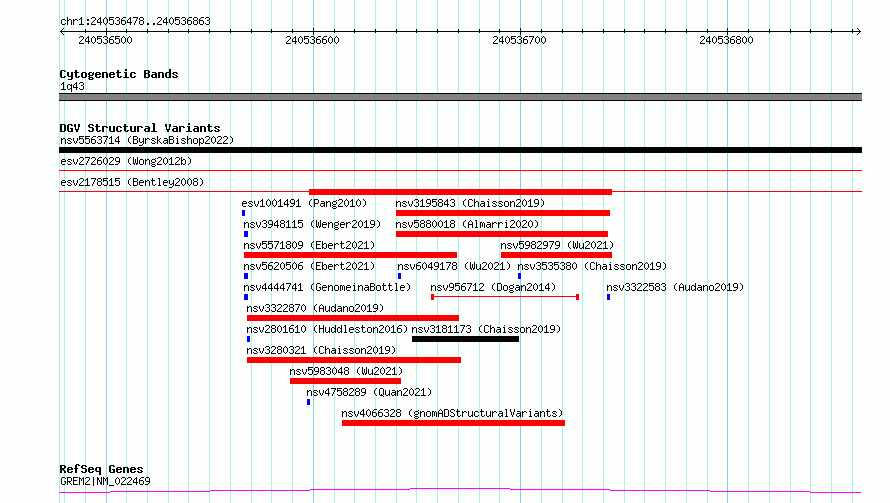The width and height of the screenshot is (890, 503).
Task: Select the red bar under nsv3322870
Action: pos(353,318)
